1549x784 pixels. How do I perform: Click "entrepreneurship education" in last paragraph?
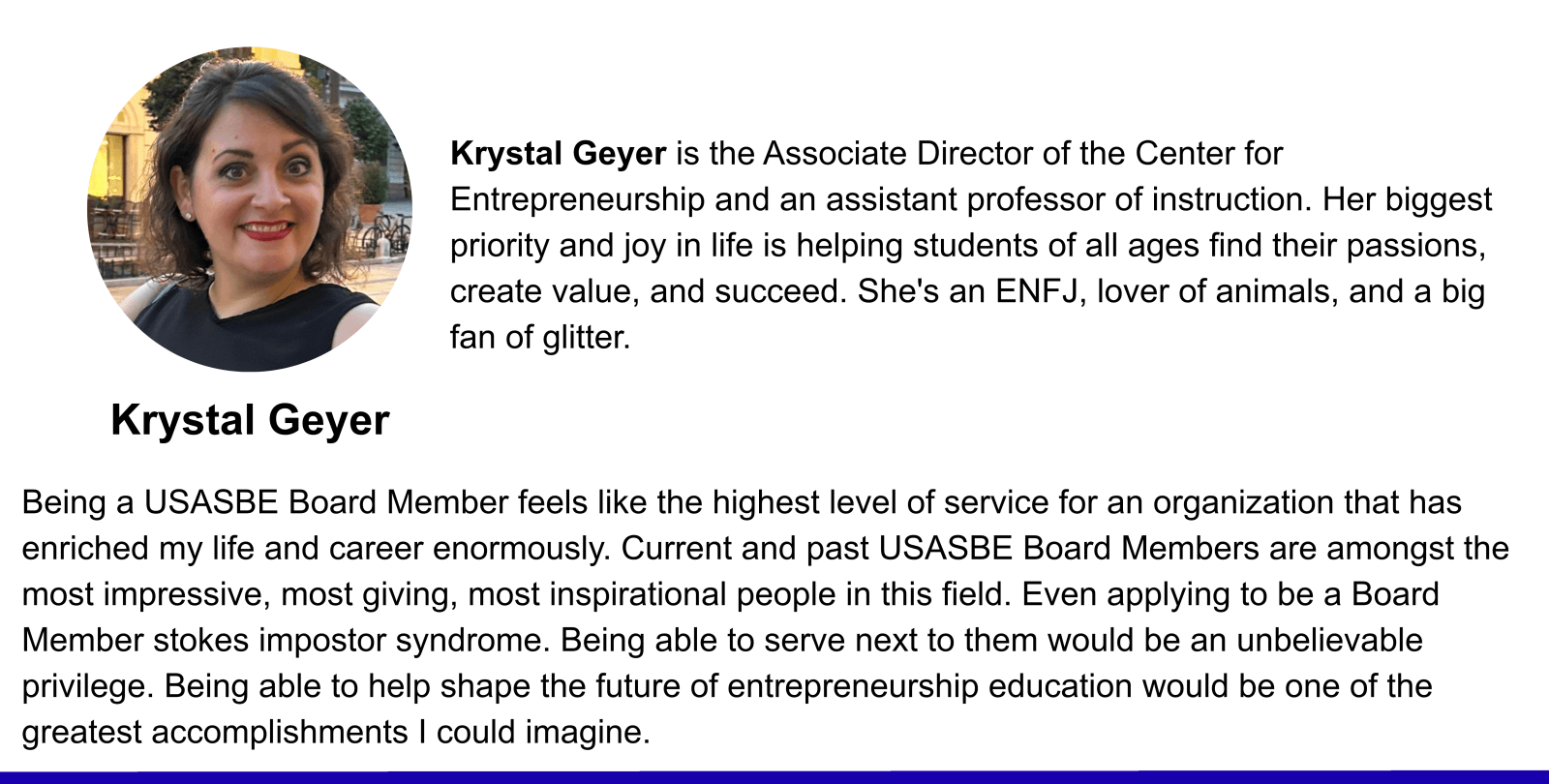(929, 686)
